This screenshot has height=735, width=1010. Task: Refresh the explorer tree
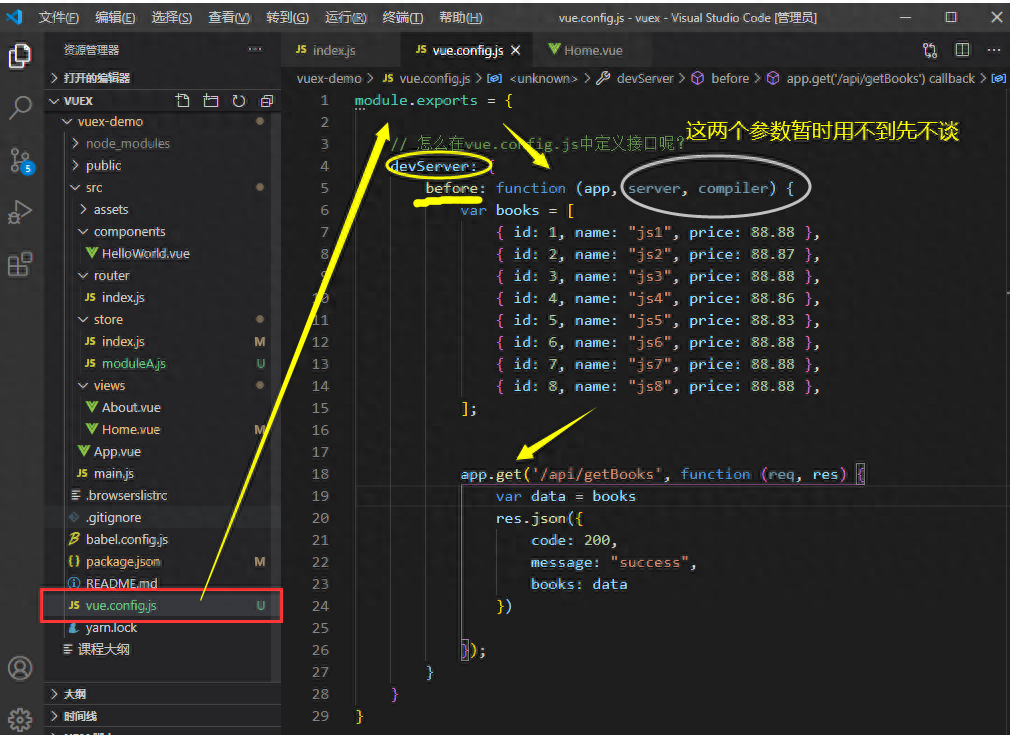(x=239, y=100)
